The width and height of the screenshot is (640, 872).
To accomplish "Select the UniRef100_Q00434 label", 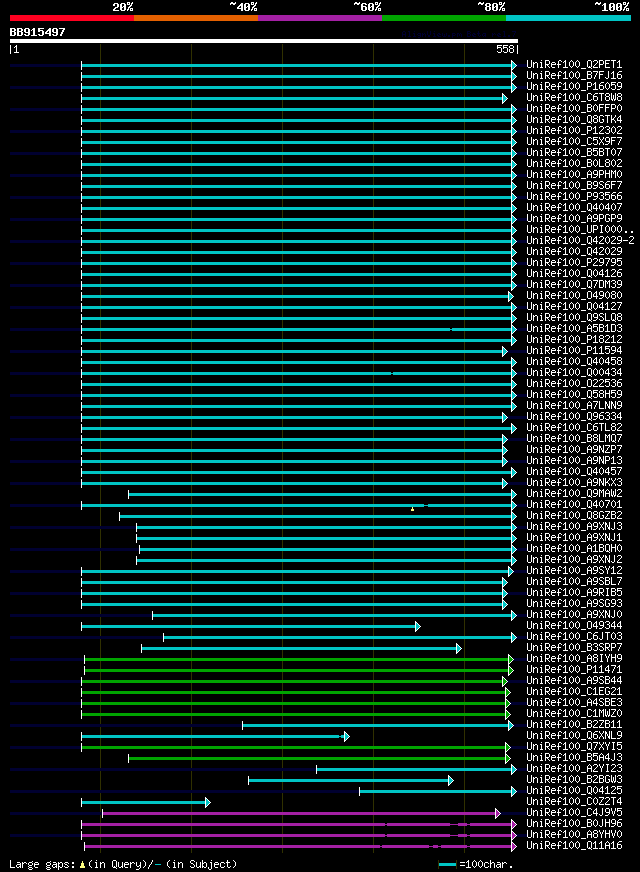I will click(574, 372).
